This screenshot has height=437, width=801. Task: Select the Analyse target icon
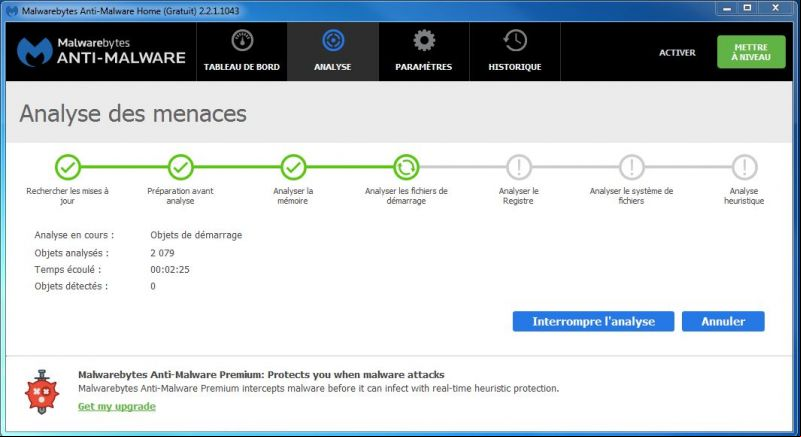coord(333,40)
